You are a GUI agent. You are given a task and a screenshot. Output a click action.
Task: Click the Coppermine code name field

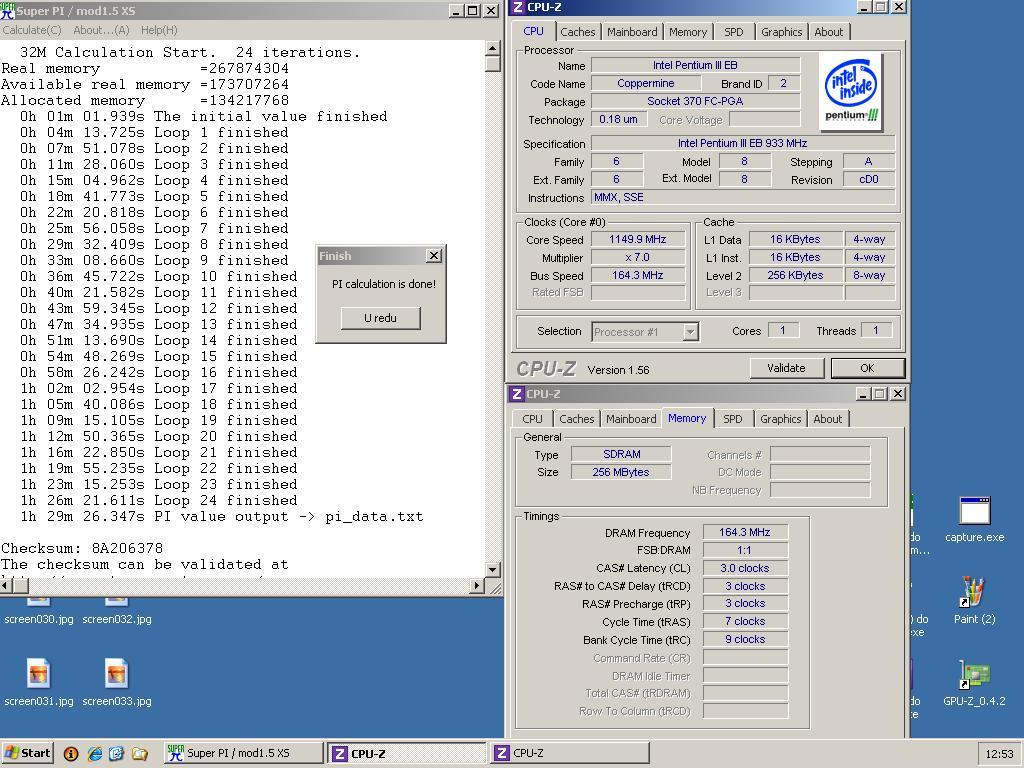point(646,84)
